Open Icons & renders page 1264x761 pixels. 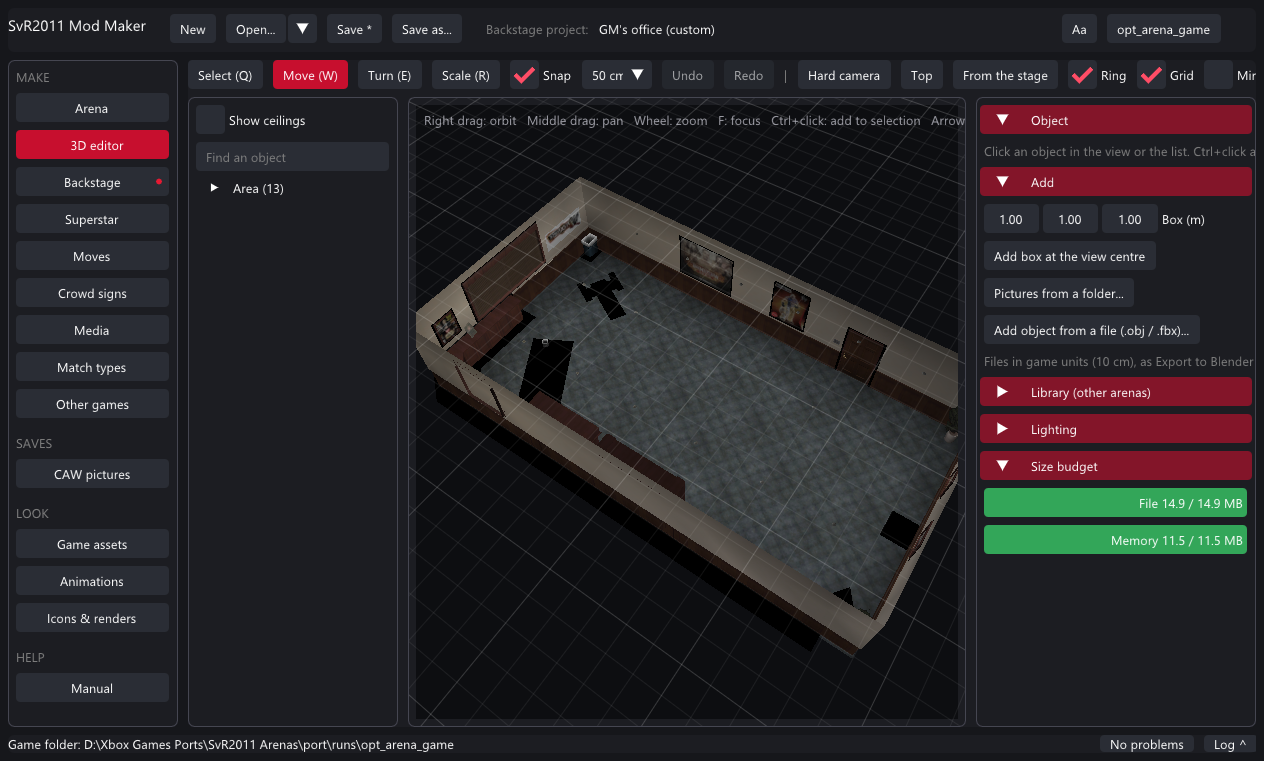pyautogui.click(x=92, y=618)
